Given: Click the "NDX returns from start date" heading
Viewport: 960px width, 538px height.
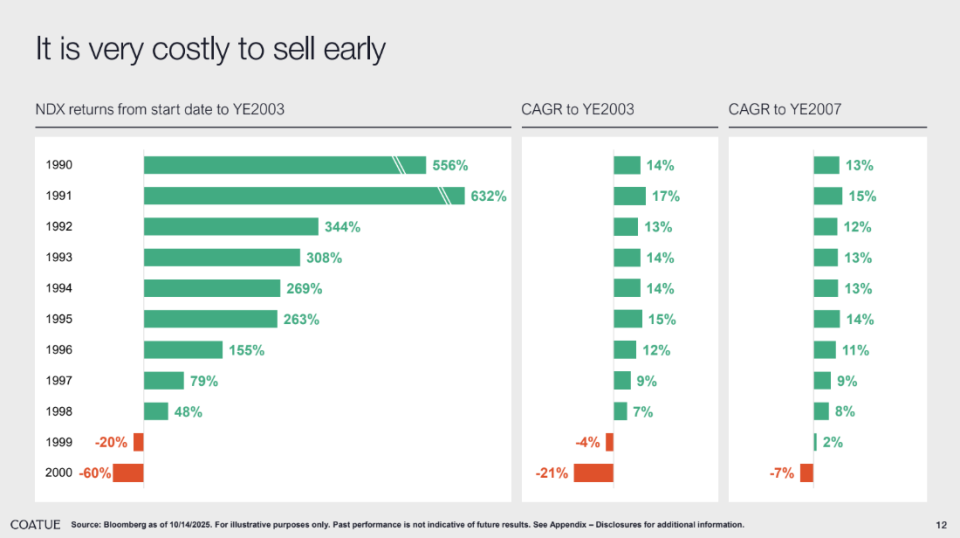Looking at the screenshot, I should click(x=160, y=109).
